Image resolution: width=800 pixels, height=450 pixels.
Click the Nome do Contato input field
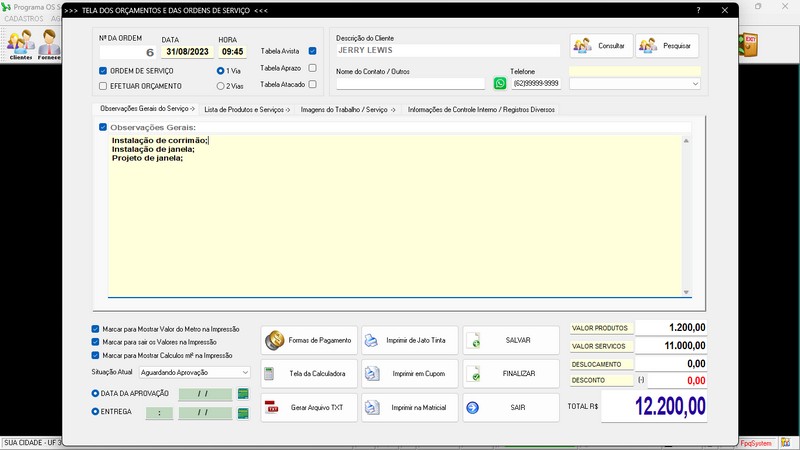(x=410, y=84)
